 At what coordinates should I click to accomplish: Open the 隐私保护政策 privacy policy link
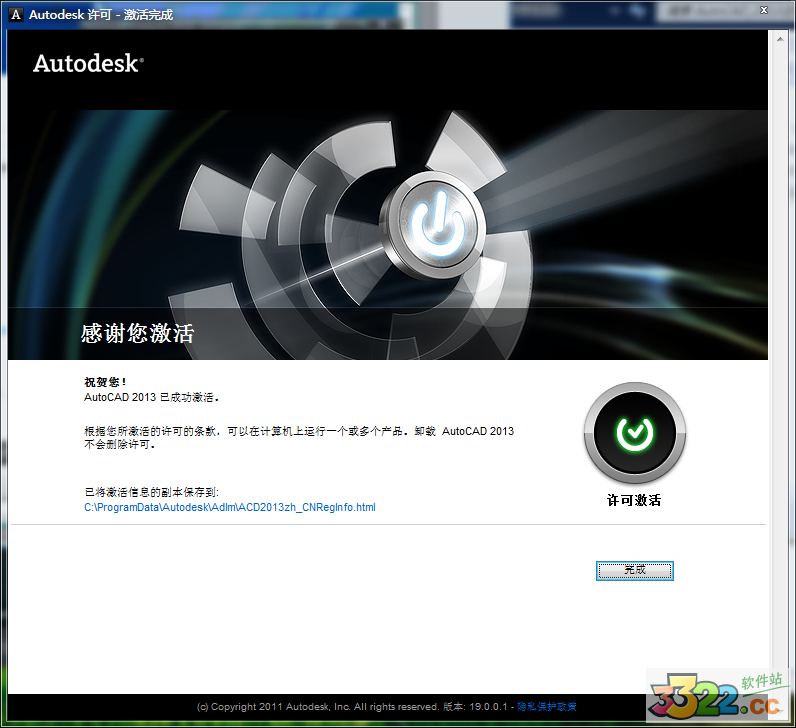pos(547,707)
